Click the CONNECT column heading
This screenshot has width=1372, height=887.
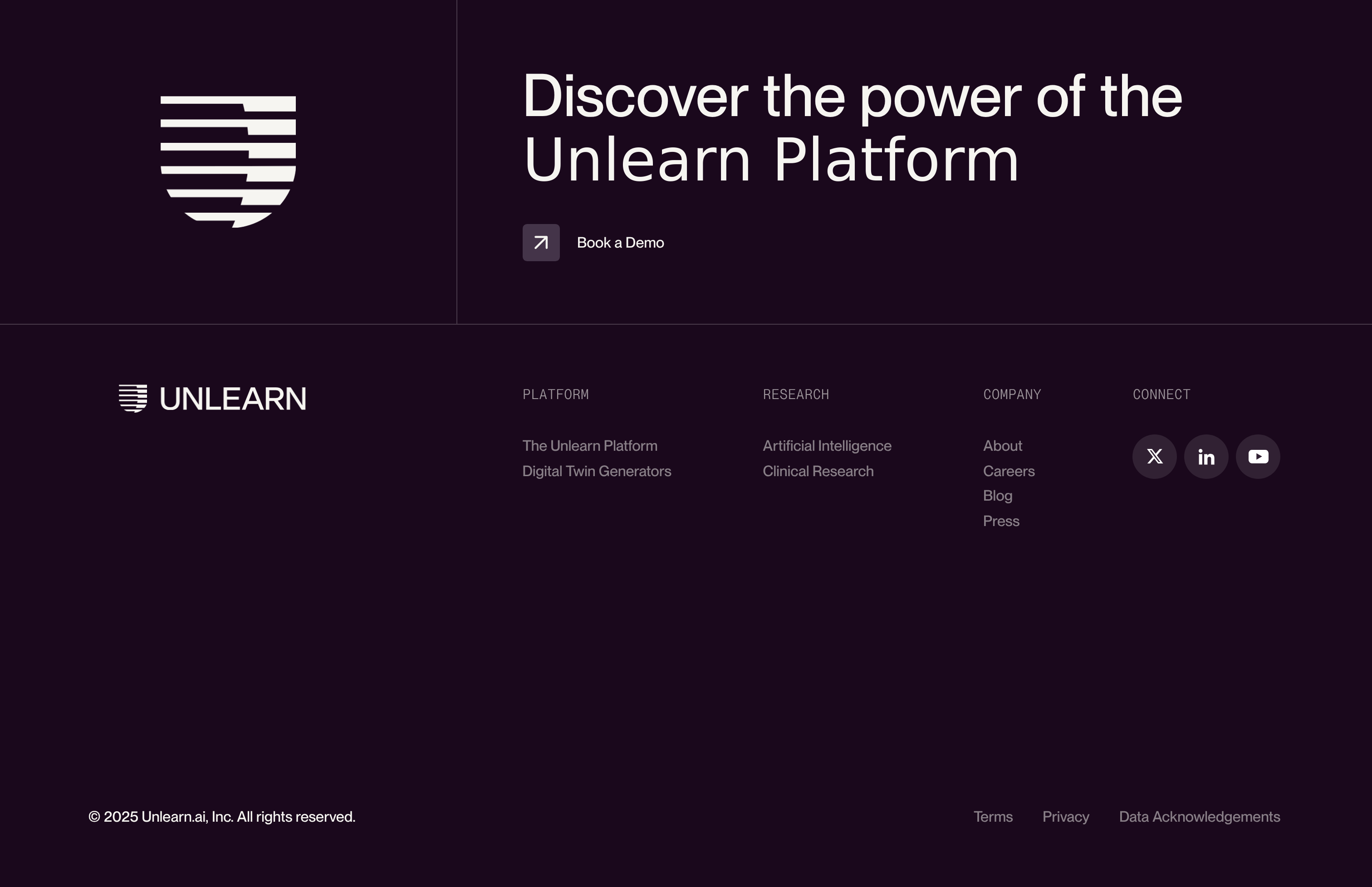[x=1161, y=395]
